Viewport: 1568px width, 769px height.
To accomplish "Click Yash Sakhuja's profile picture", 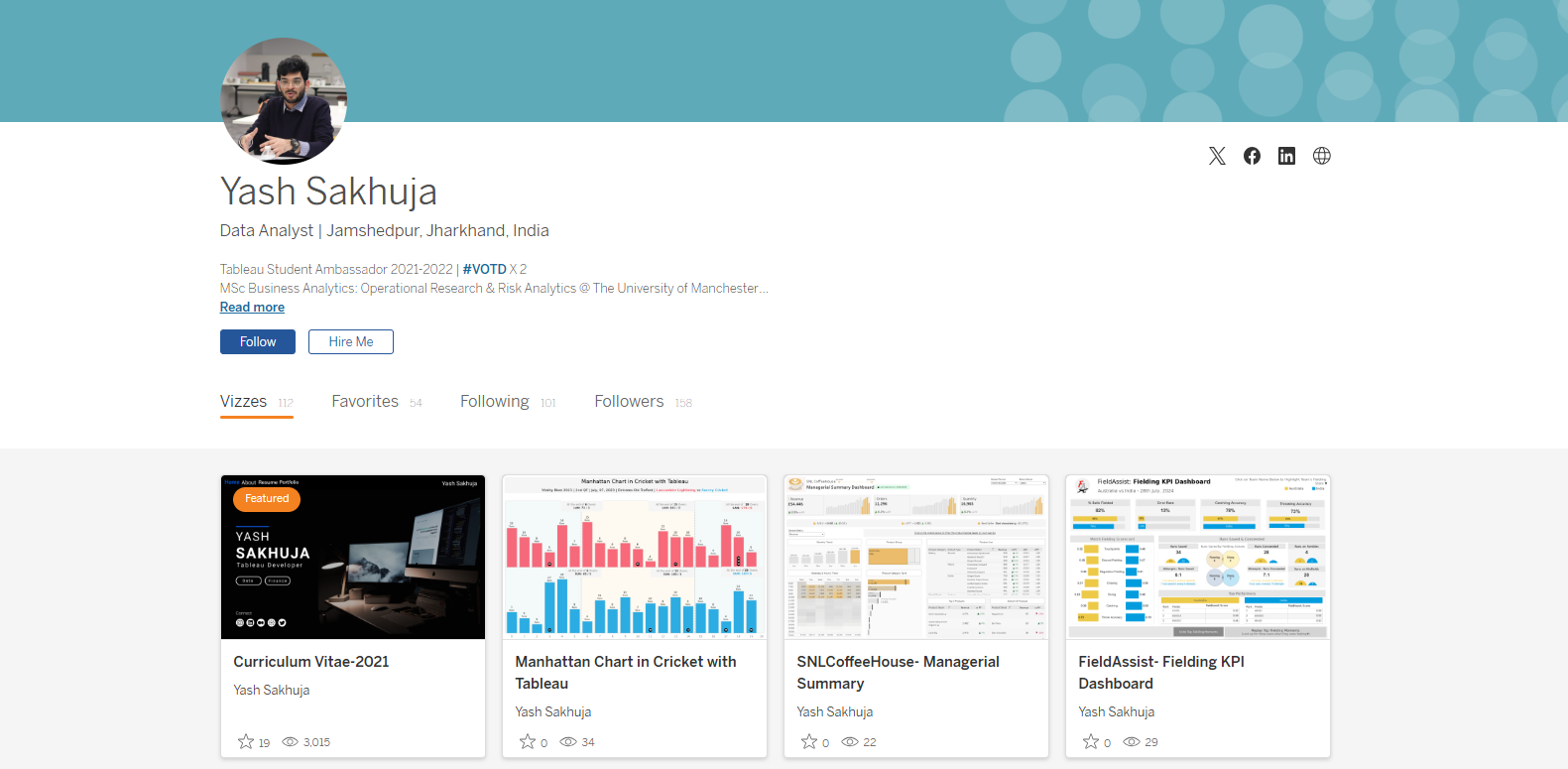I will tap(284, 101).
